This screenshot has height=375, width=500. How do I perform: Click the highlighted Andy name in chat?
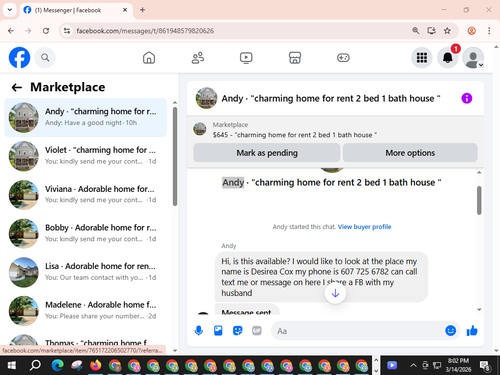[233, 182]
